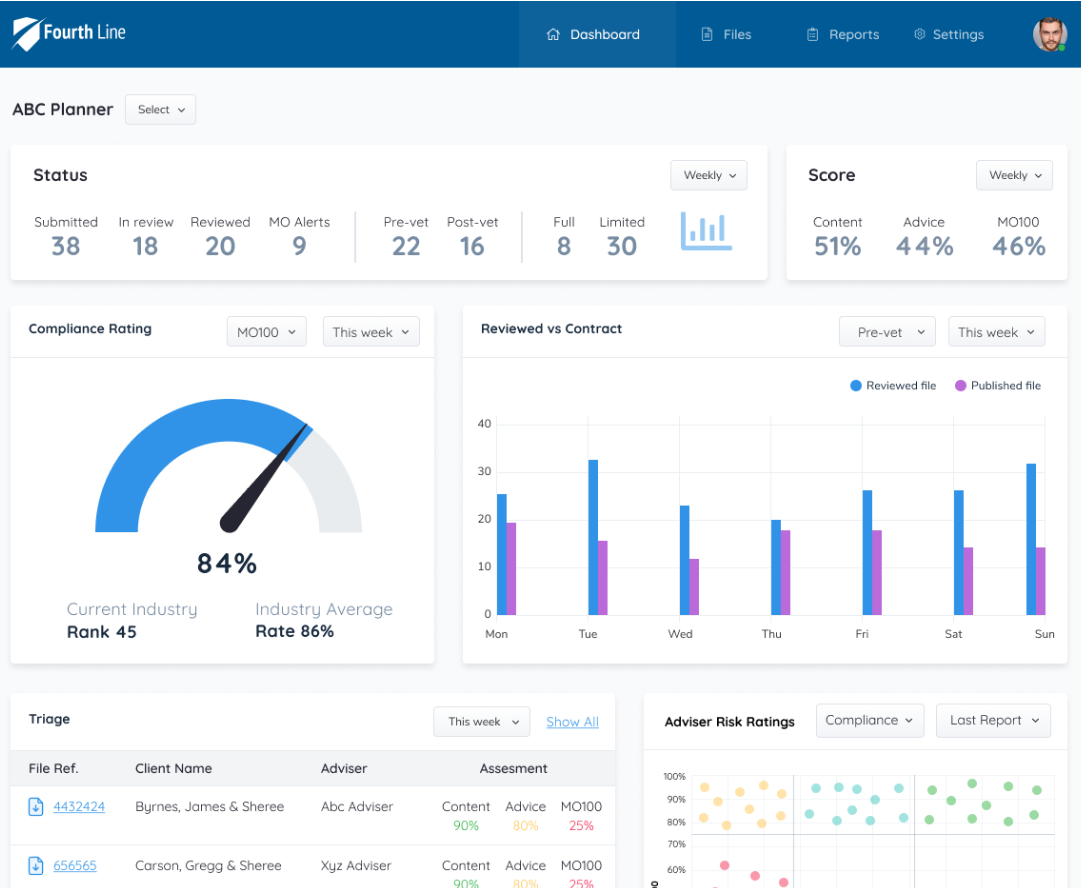Open the Dashboard tab
Viewport: 1081px width, 888px height.
[x=597, y=34]
